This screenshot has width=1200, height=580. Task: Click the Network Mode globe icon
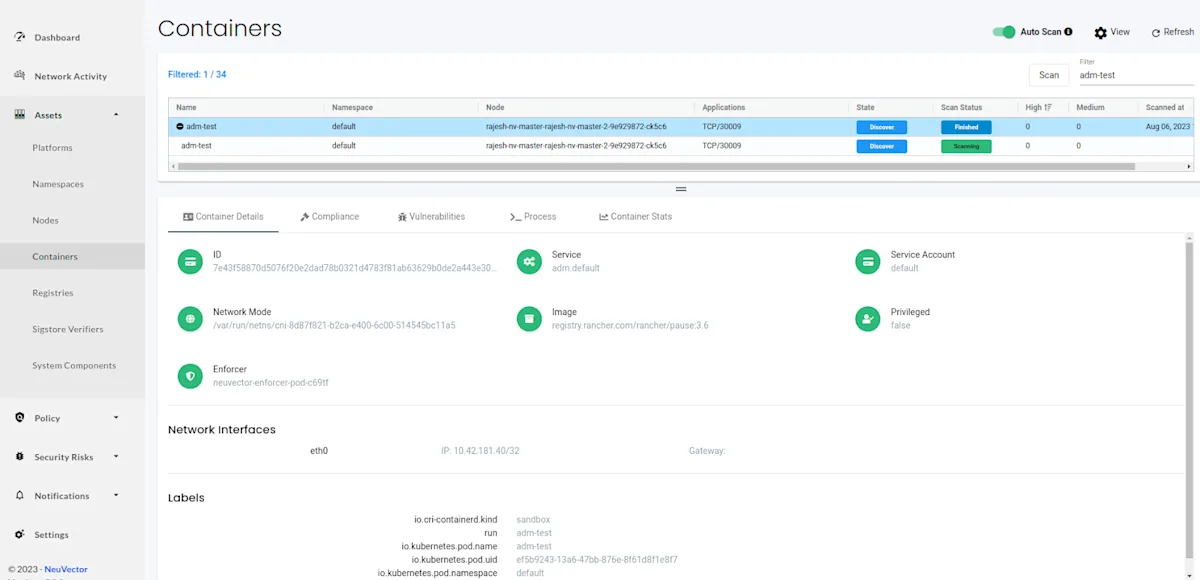[x=190, y=319]
